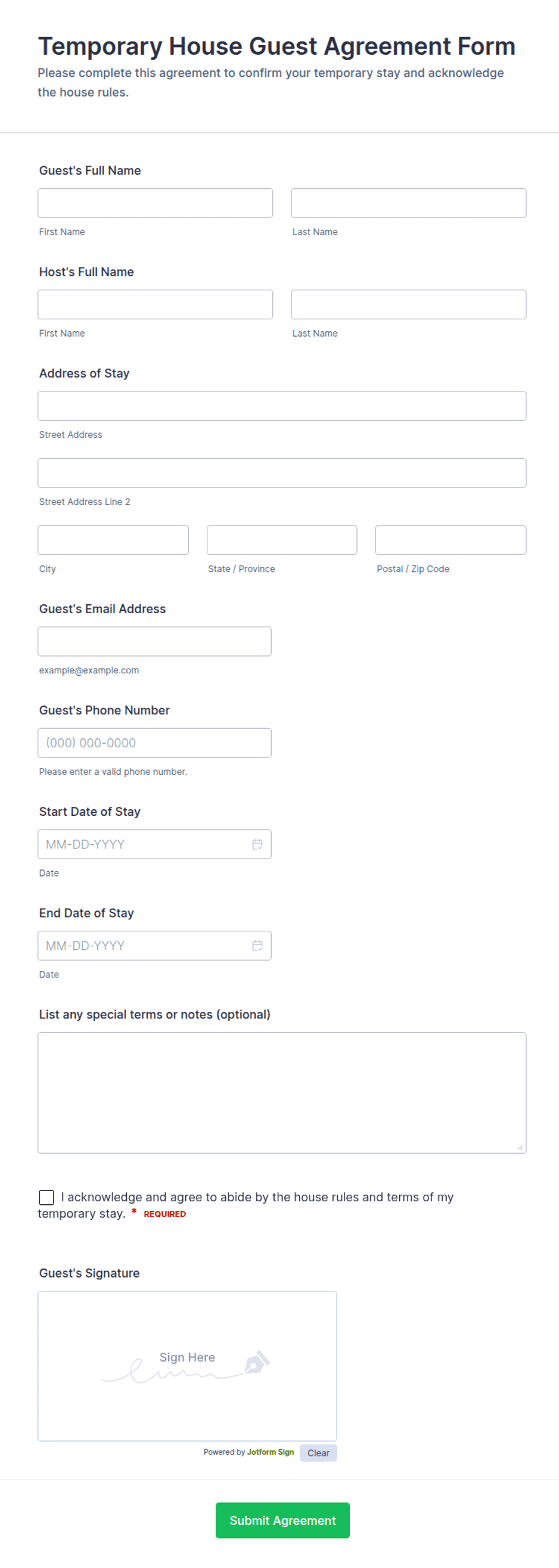Open the End Date of Stay calendar icon
Screen dimensions: 559x1568
(x=257, y=946)
